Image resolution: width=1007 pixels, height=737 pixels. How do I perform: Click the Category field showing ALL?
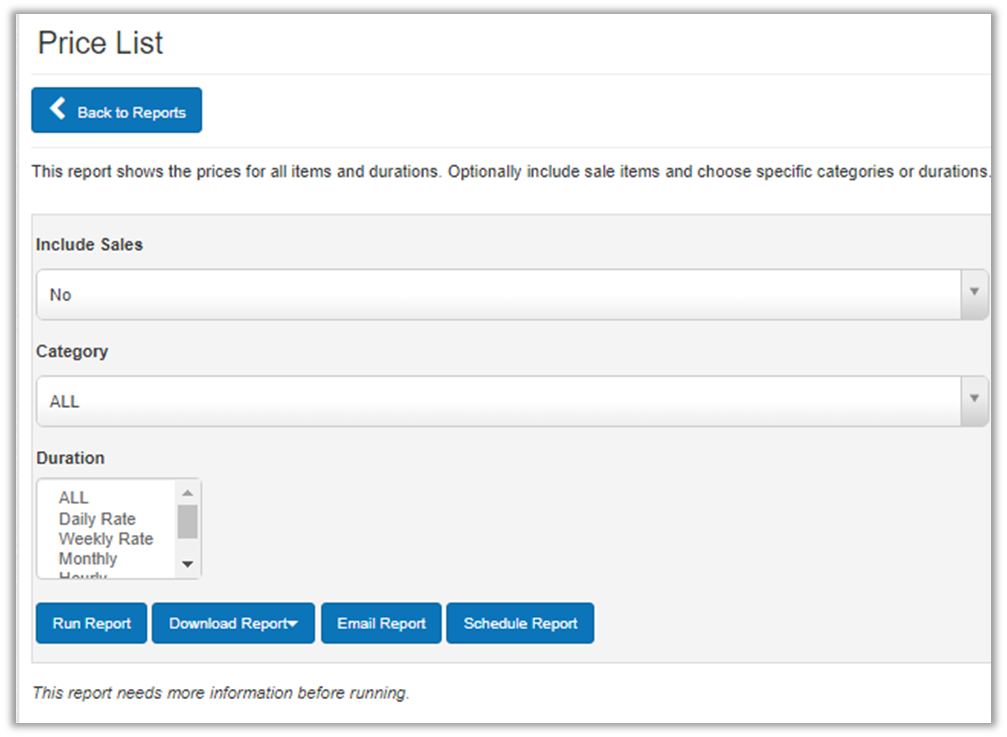[x=498, y=401]
